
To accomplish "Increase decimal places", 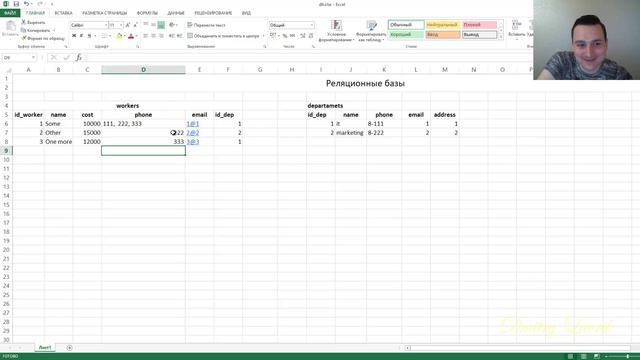I will click(x=303, y=36).
